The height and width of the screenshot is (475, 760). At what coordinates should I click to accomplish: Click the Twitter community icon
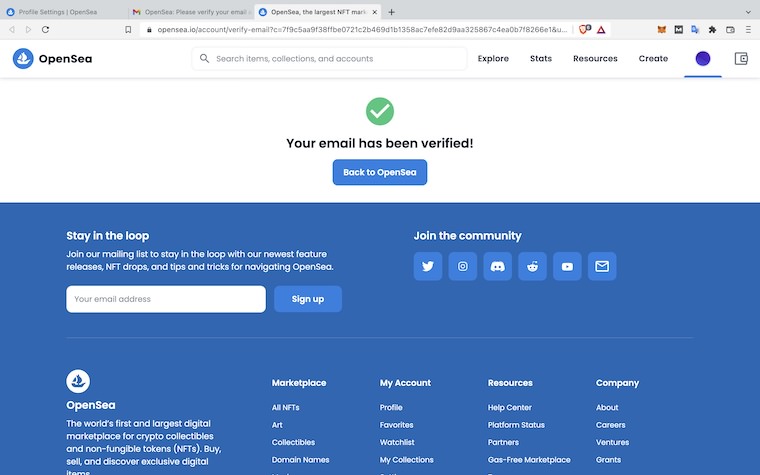pyautogui.click(x=428, y=266)
